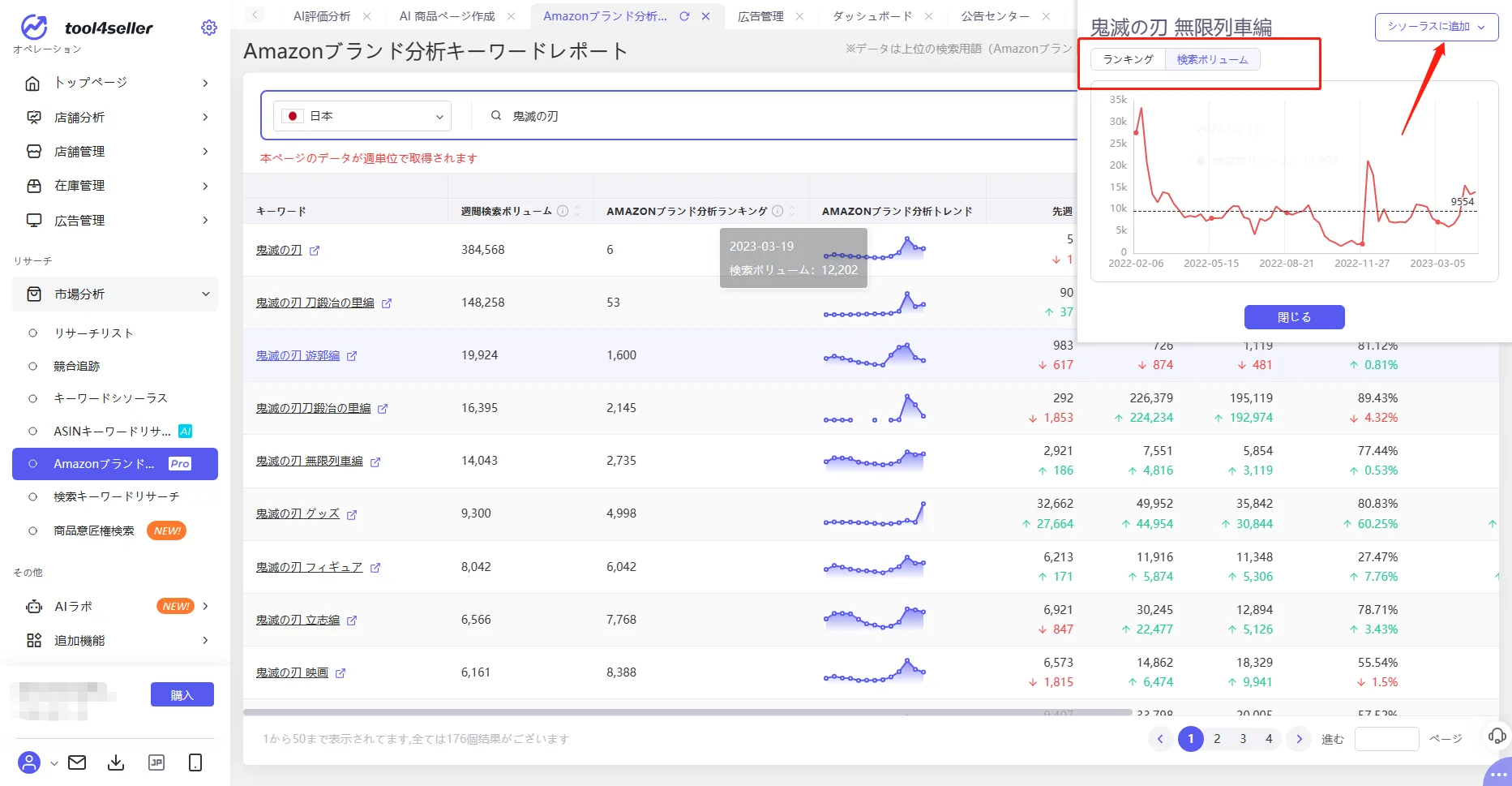Open external link icon for 鬼滅の刃 立志編
The height and width of the screenshot is (786, 1512).
coord(352,621)
